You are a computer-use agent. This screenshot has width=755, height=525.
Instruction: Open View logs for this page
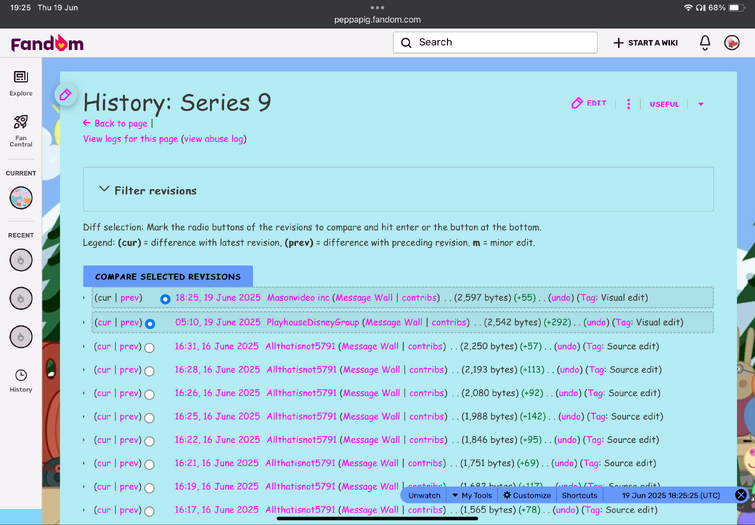pos(130,139)
